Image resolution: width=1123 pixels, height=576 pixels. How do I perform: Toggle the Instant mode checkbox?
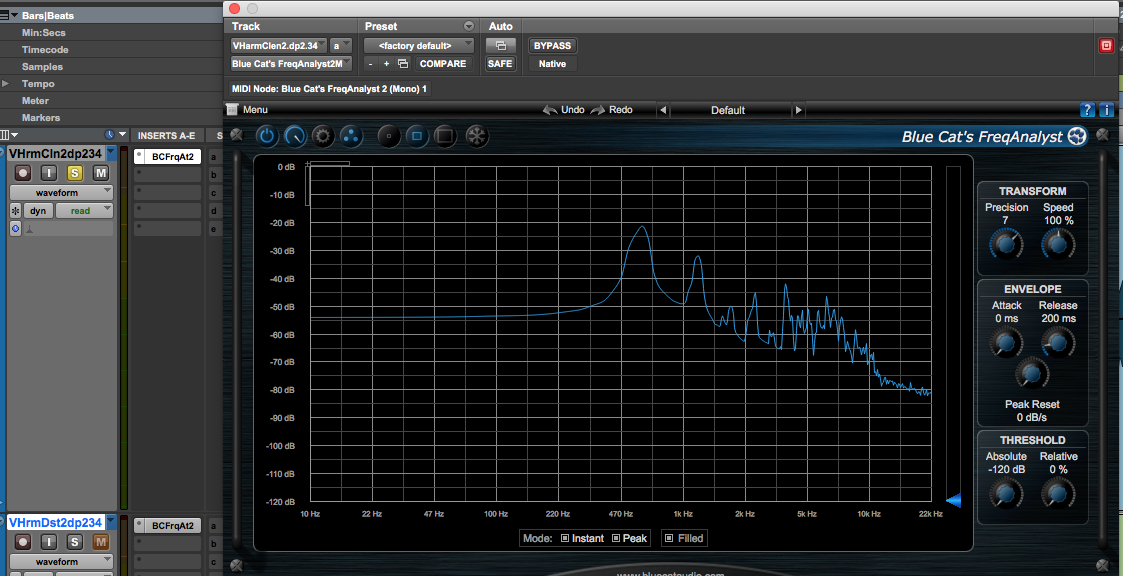click(x=565, y=538)
